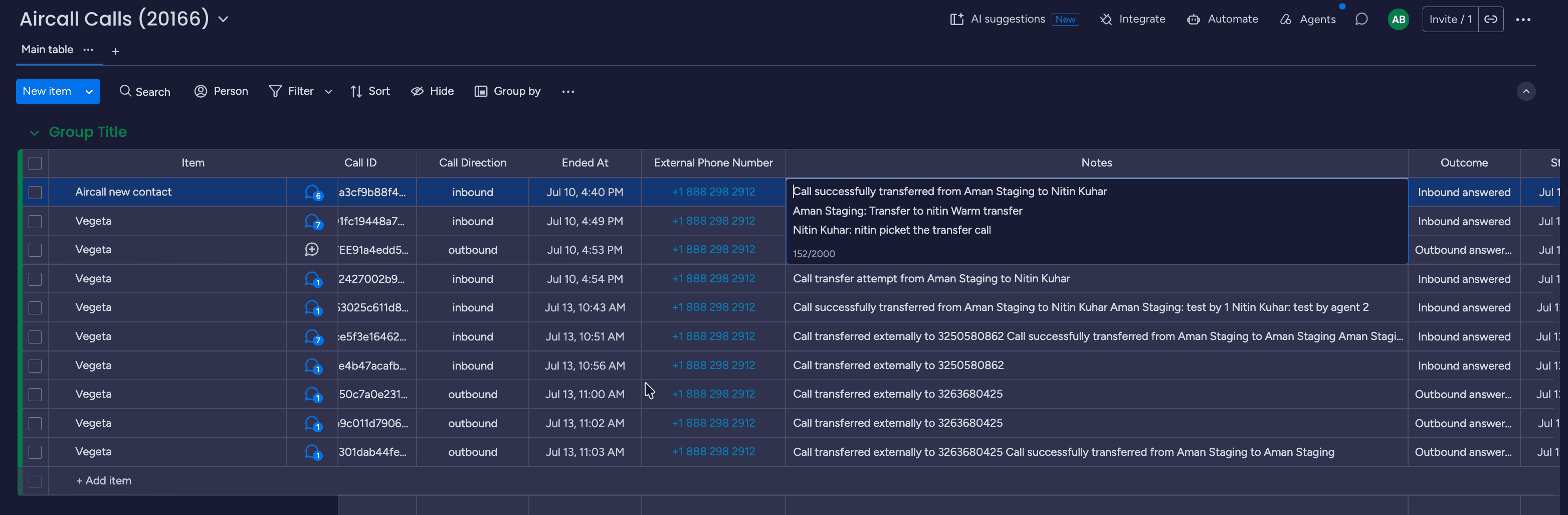The height and width of the screenshot is (515, 1568).
Task: Click the + Add item row
Action: point(103,481)
